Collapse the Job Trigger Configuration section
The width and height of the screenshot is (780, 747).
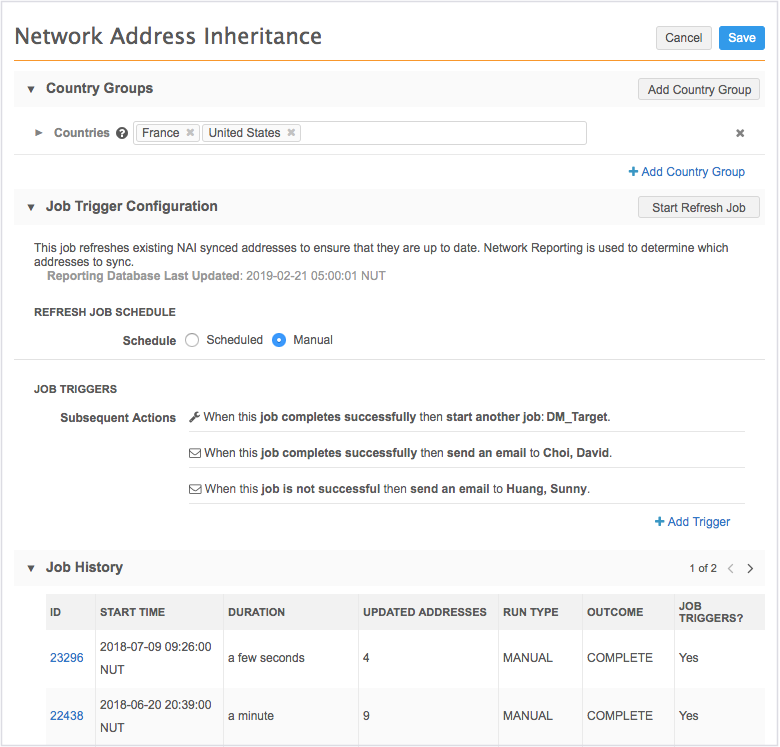(31, 207)
